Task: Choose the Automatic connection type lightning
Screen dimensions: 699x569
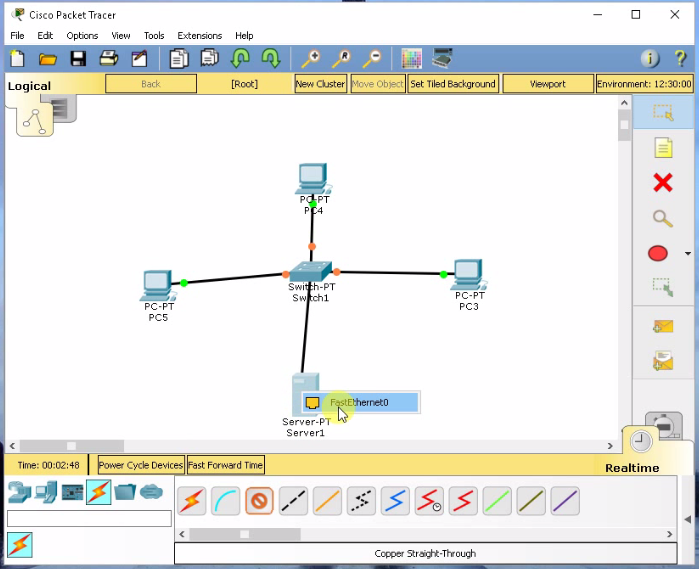Action: [192, 501]
